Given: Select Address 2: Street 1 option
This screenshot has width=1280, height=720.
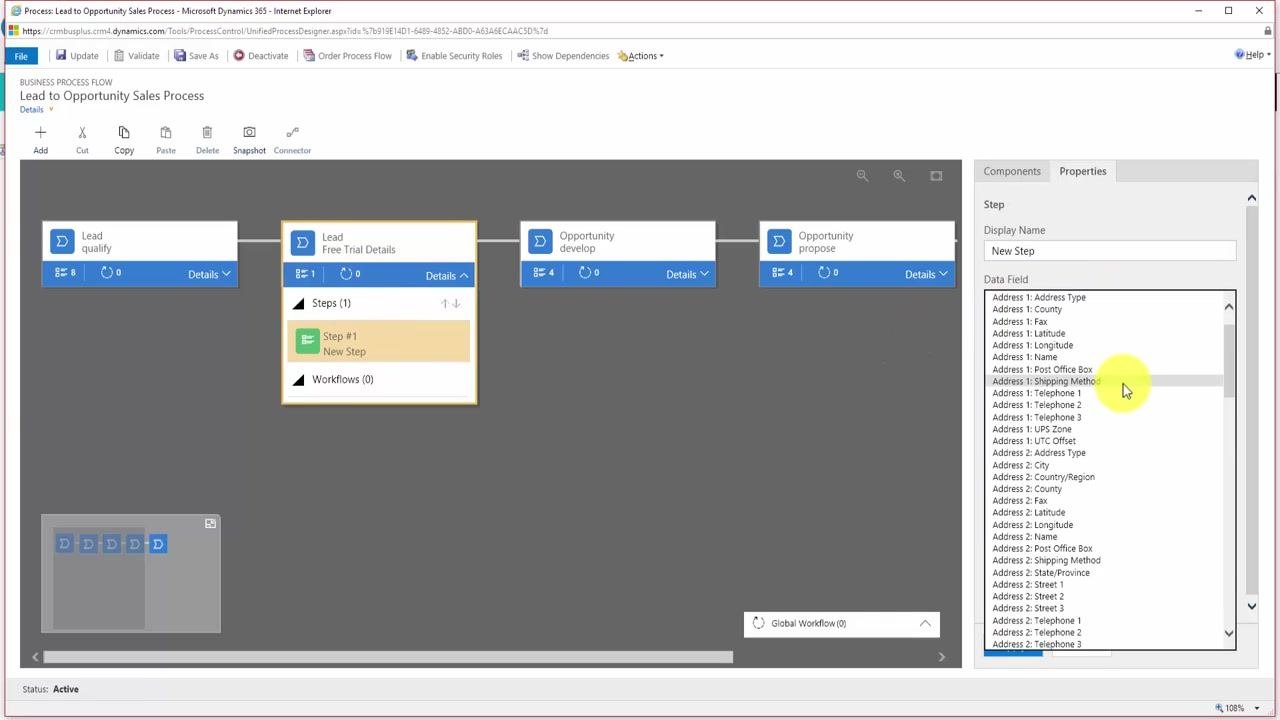Looking at the screenshot, I should click(1104, 585).
